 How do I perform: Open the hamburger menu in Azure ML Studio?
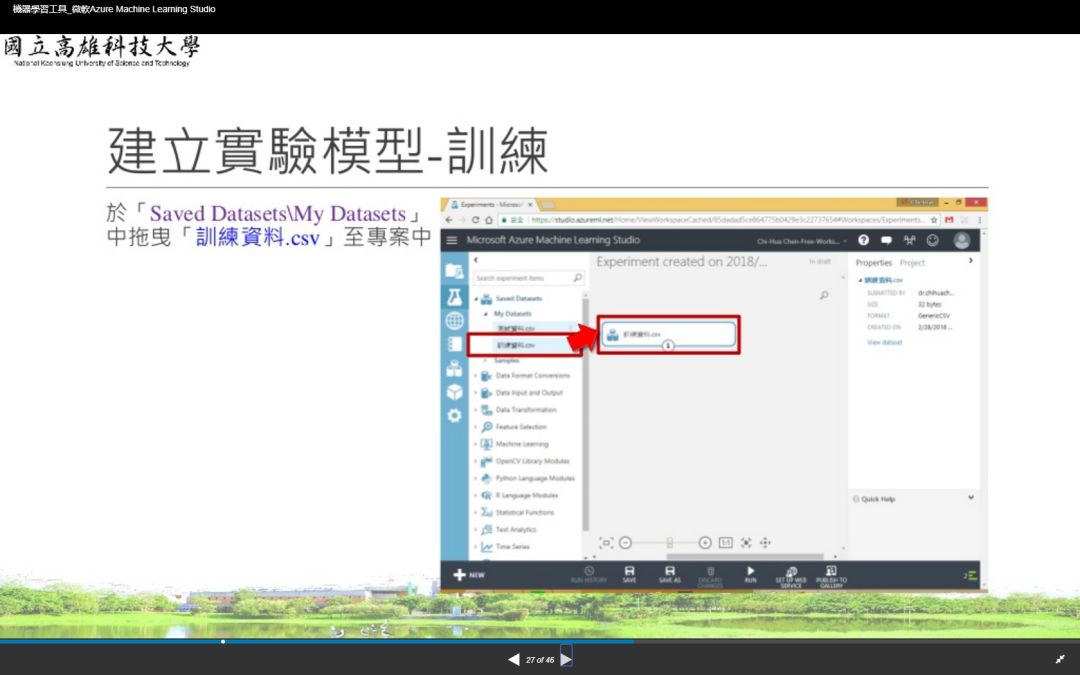(x=452, y=240)
